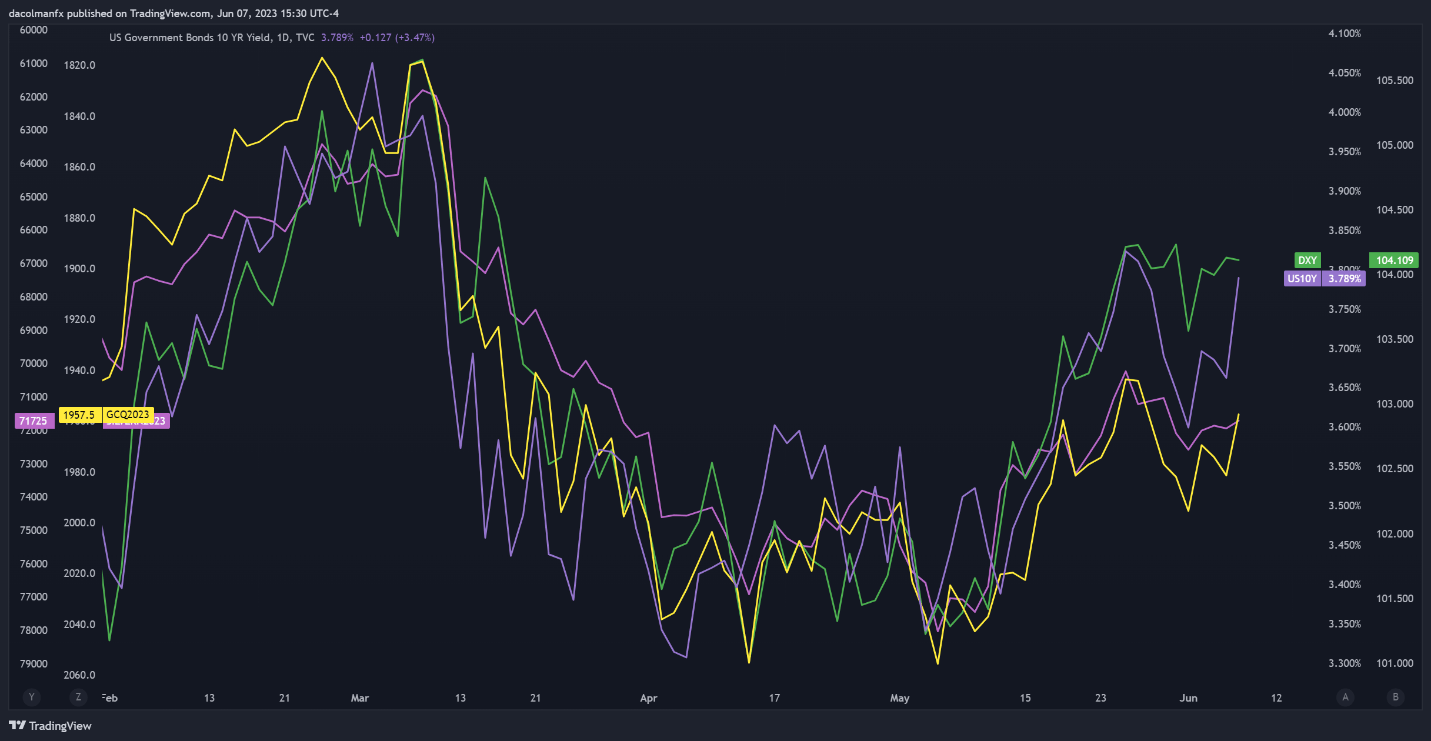The height and width of the screenshot is (741, 1431).
Task: Click the B scale badge at bottom right
Action: click(1395, 696)
